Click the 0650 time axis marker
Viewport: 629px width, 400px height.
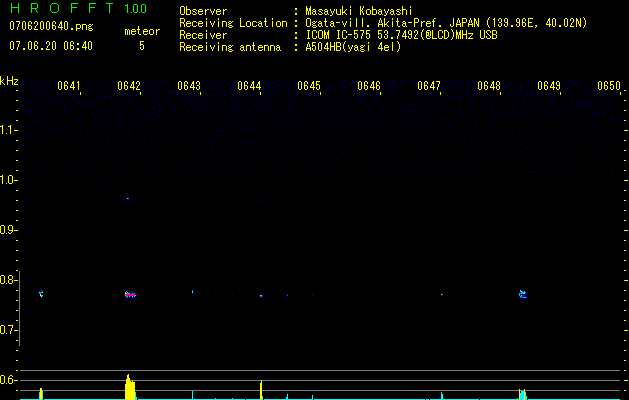[609, 86]
